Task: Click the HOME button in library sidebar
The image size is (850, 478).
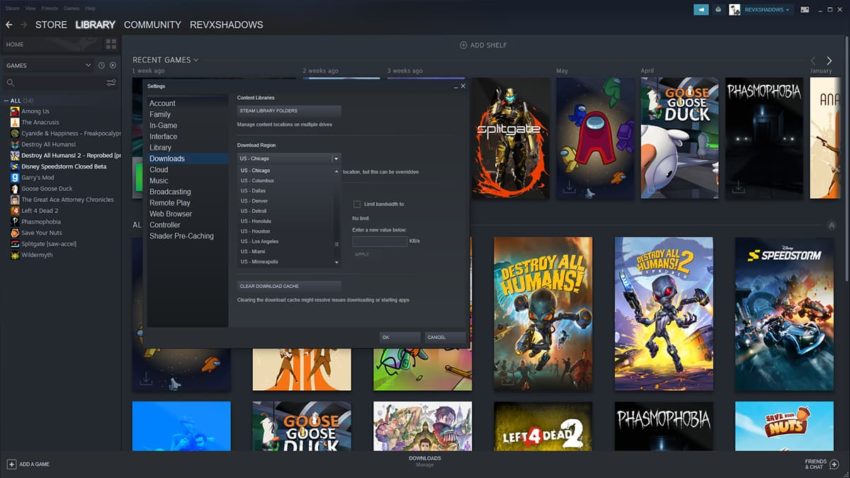Action: point(53,44)
